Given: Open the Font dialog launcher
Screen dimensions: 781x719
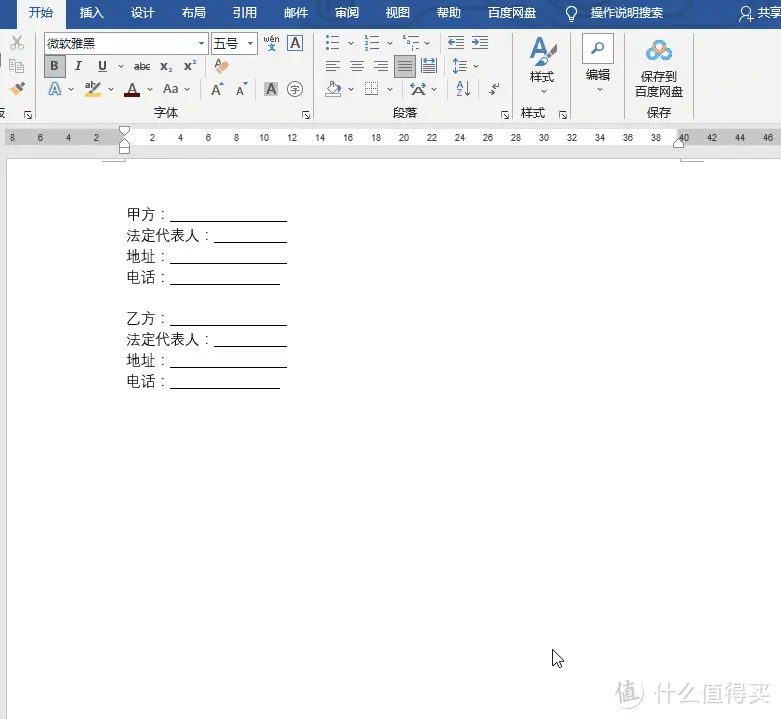Looking at the screenshot, I should click(x=306, y=115).
